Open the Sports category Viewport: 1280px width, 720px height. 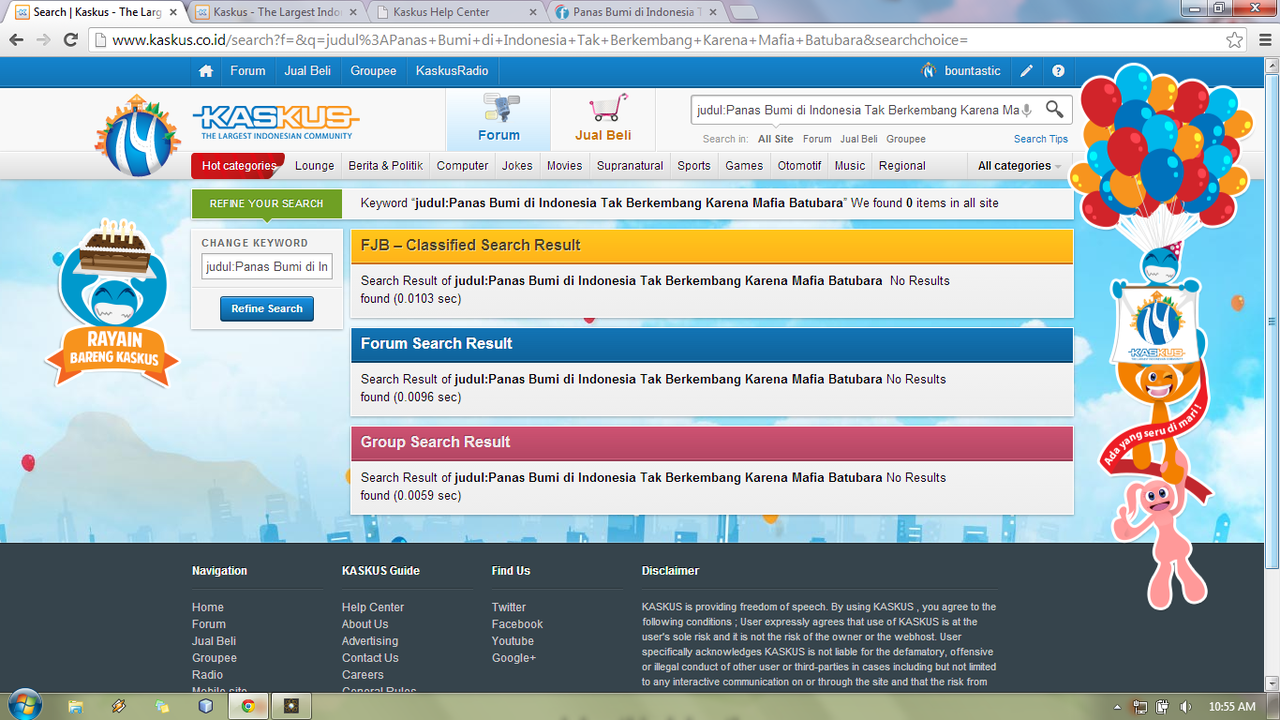click(694, 166)
